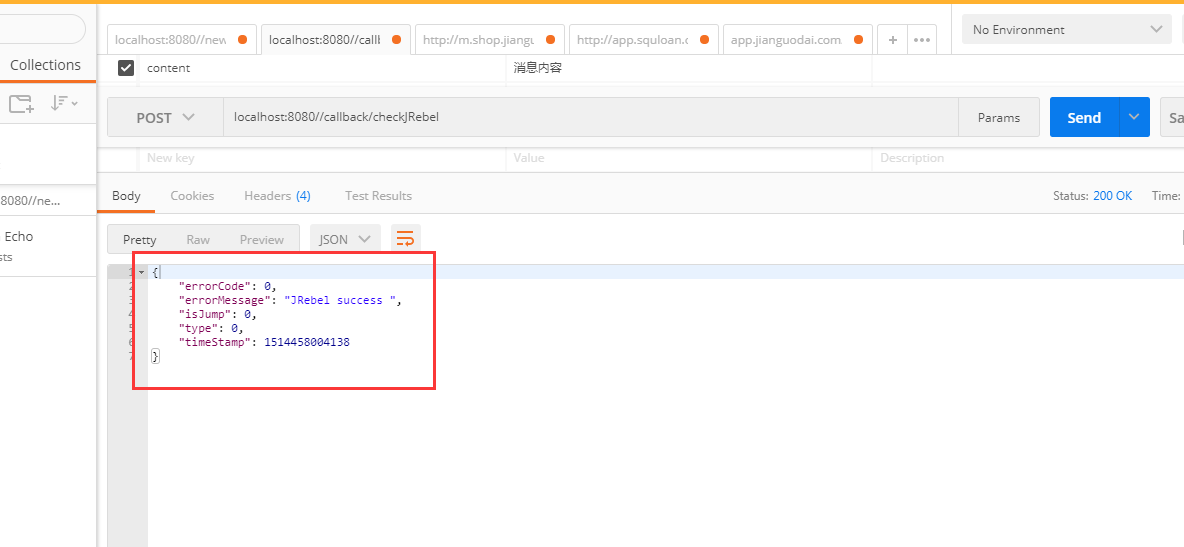Click the New key input field
1184x547 pixels.
(x=322, y=158)
